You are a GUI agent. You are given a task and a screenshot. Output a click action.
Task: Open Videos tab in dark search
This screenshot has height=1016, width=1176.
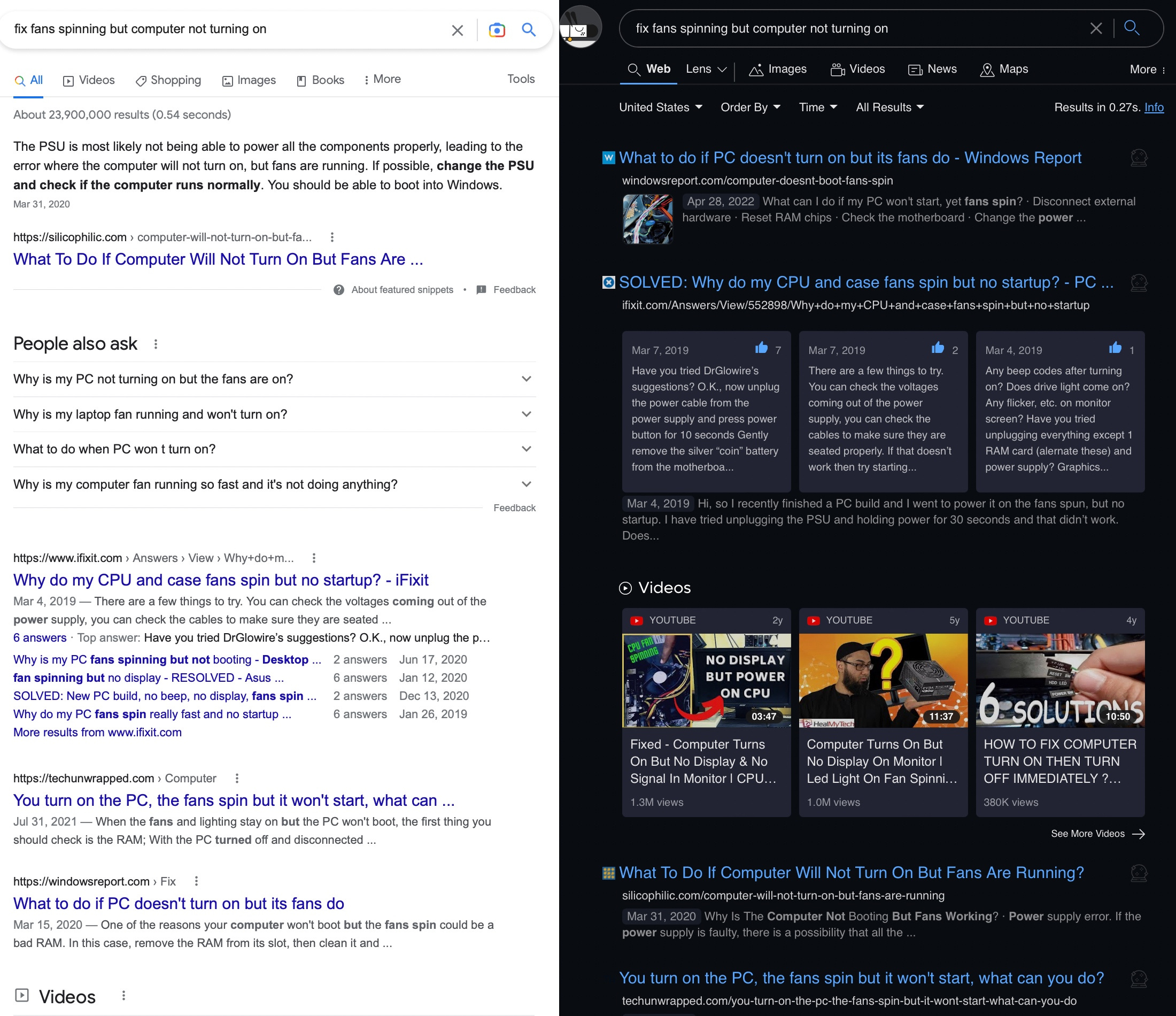(x=857, y=70)
